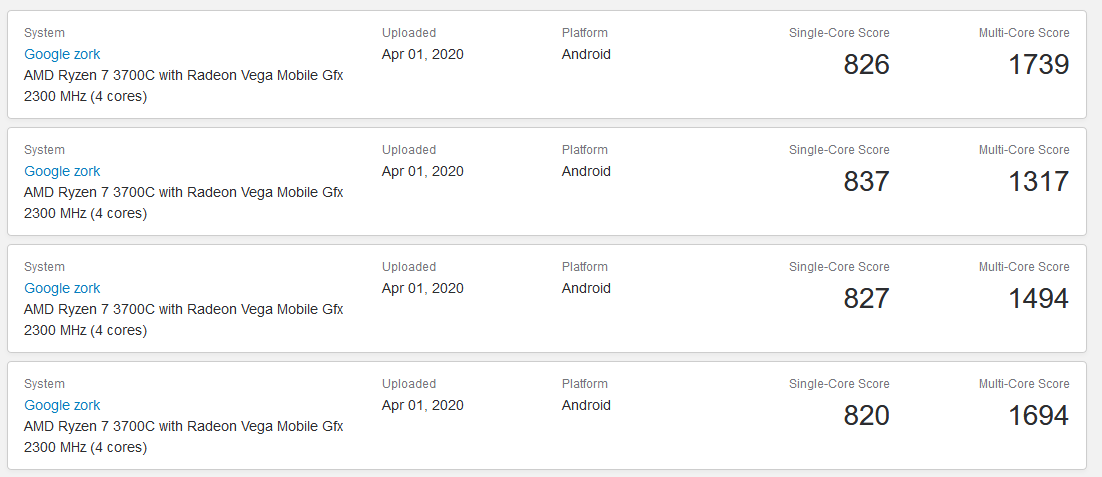This screenshot has width=1102, height=477.
Task: Open Google zork link with single-core 827
Action: click(62, 288)
